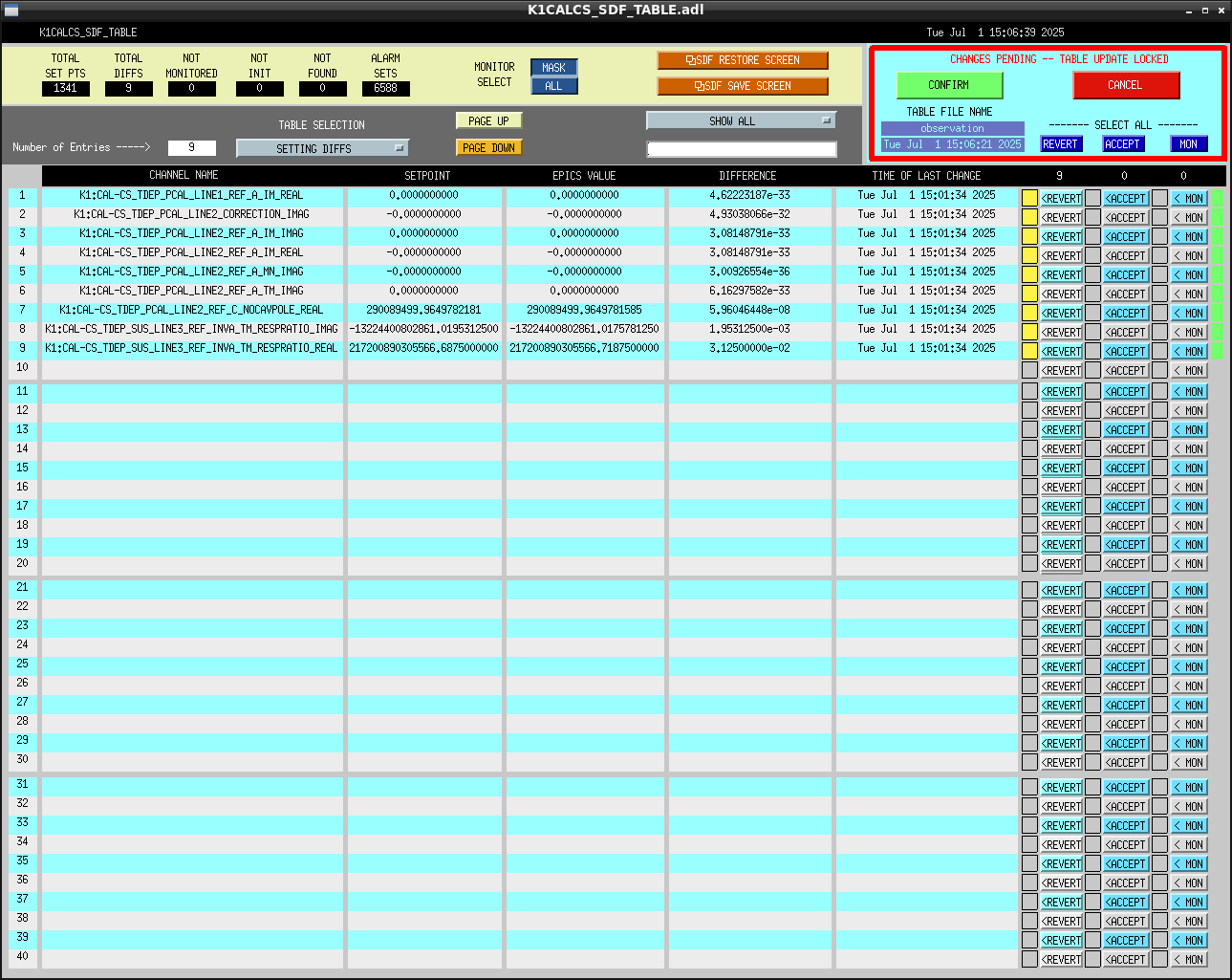Click the header timestamp Tue Jul 1 15:06:39 2025
1232x980 pixels.
[995, 33]
